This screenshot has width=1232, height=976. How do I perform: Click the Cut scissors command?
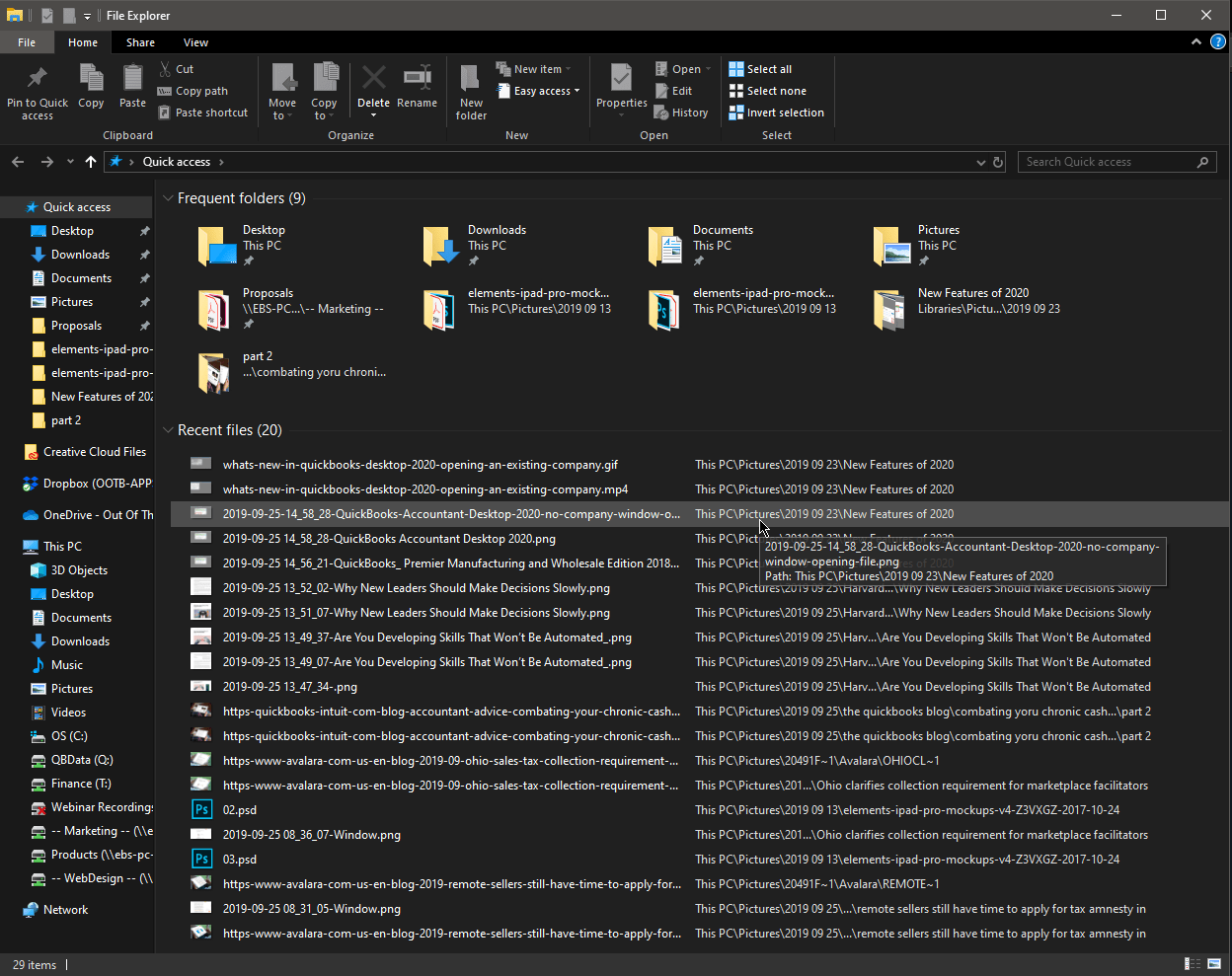click(177, 69)
